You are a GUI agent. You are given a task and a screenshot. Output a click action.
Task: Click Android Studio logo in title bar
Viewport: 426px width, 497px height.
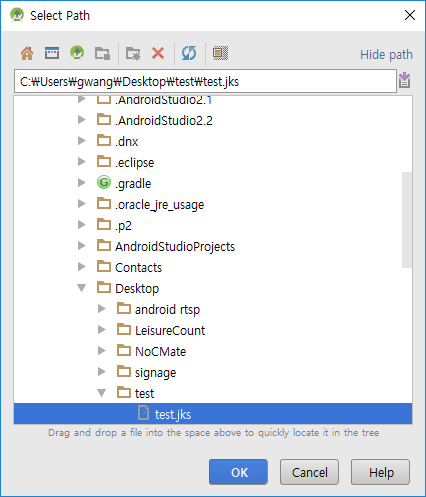[x=17, y=15]
